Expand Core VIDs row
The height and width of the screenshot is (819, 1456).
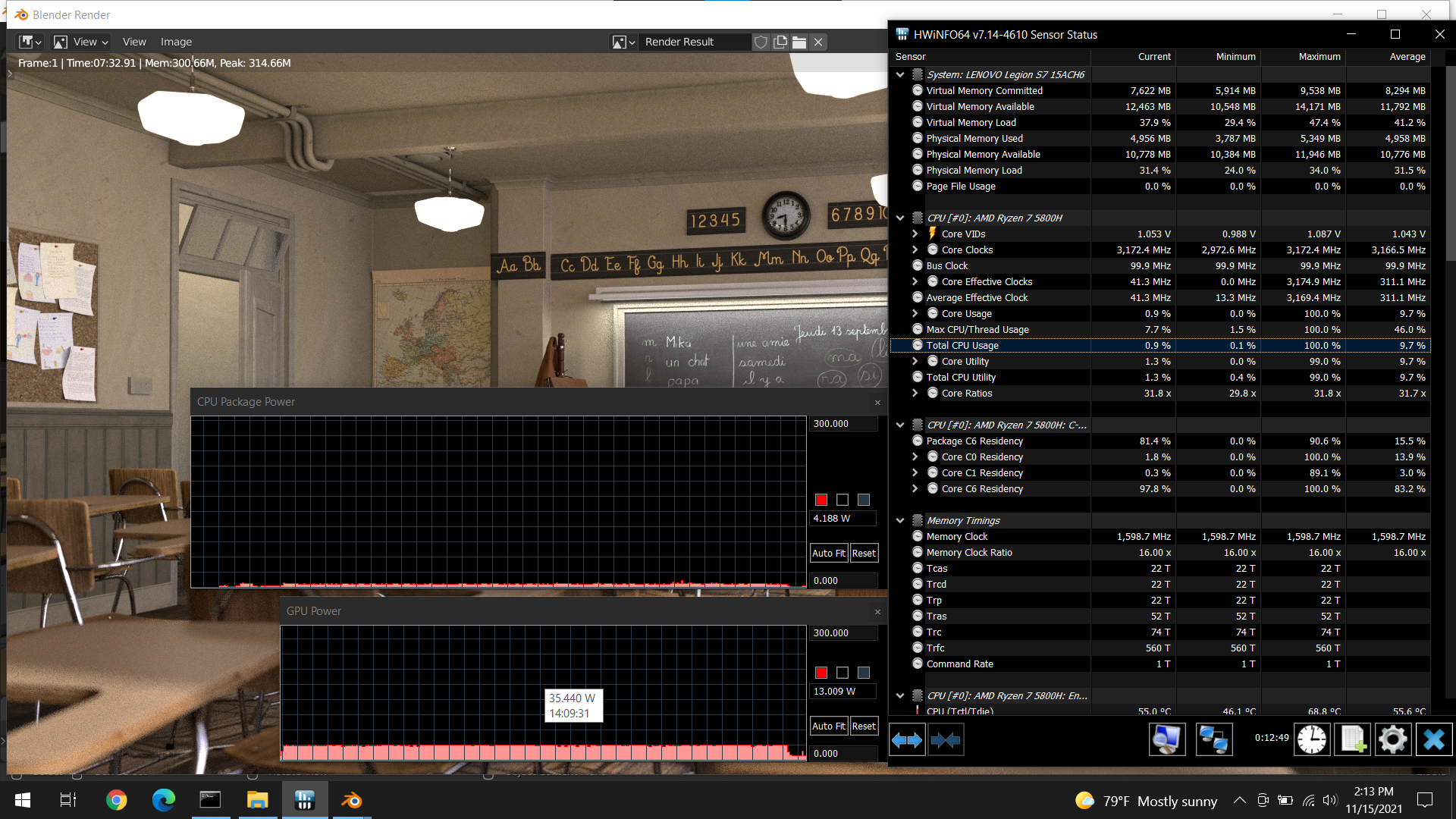tap(915, 234)
